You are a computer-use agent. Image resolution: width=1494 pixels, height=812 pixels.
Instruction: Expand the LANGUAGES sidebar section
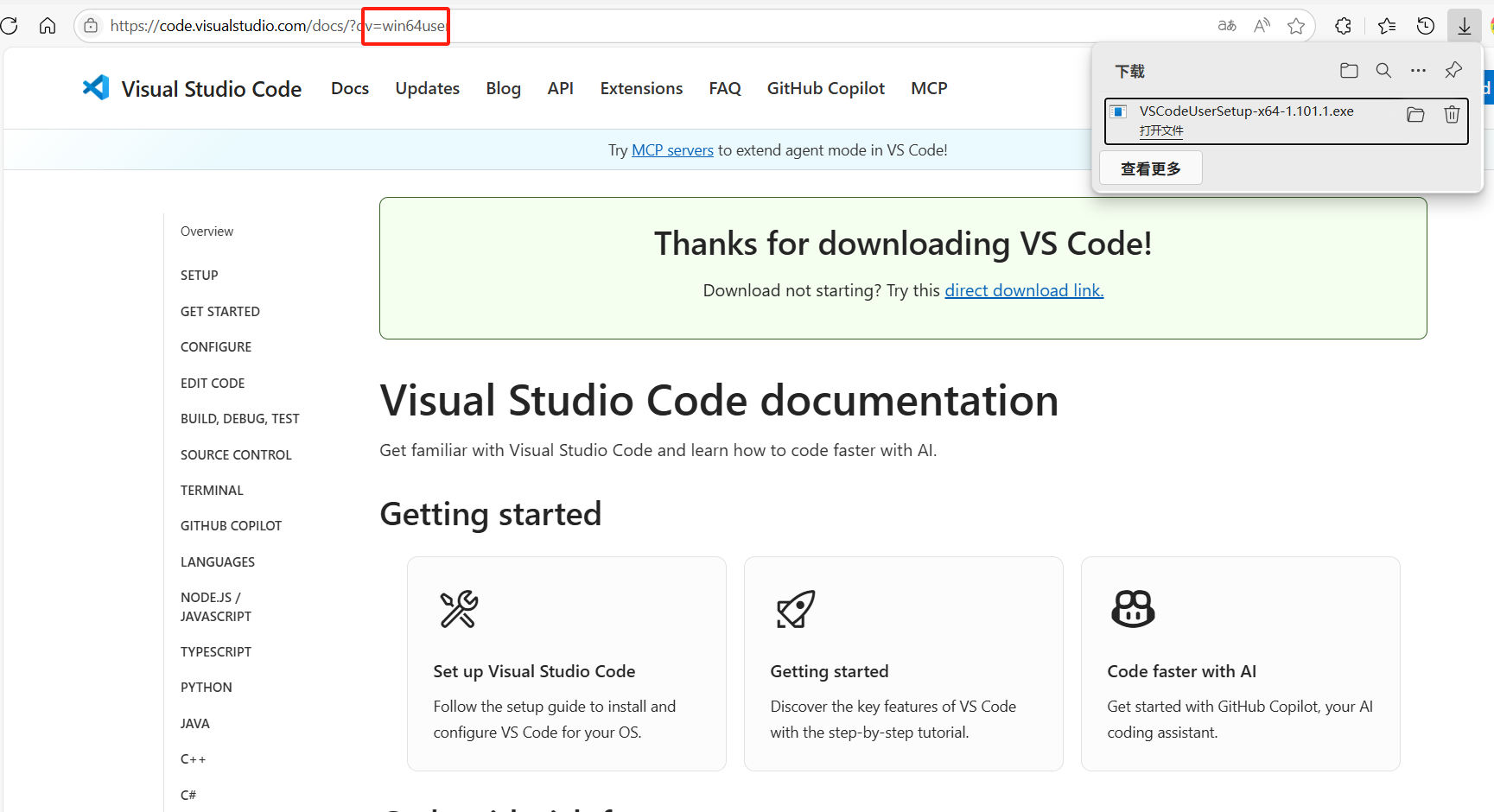click(218, 562)
